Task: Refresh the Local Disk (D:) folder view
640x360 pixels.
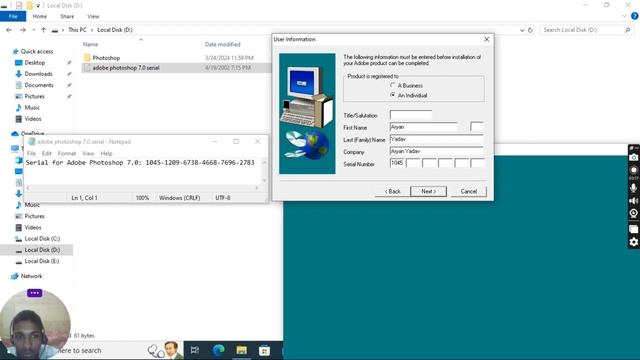Action: point(530,30)
